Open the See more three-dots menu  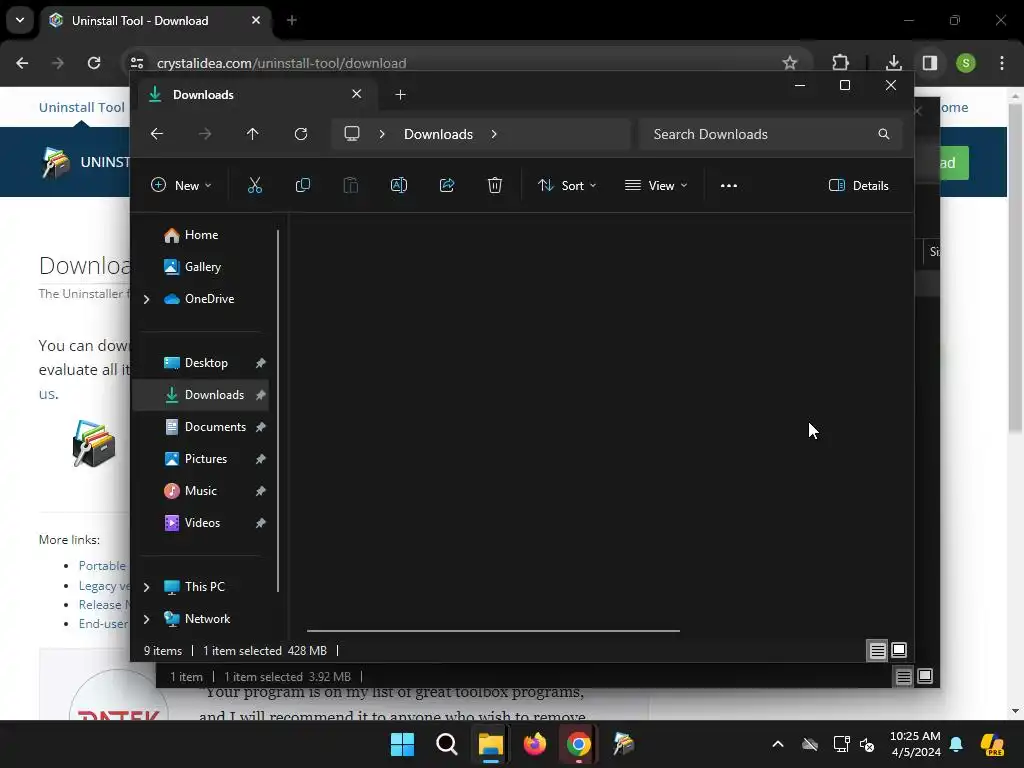click(x=729, y=185)
